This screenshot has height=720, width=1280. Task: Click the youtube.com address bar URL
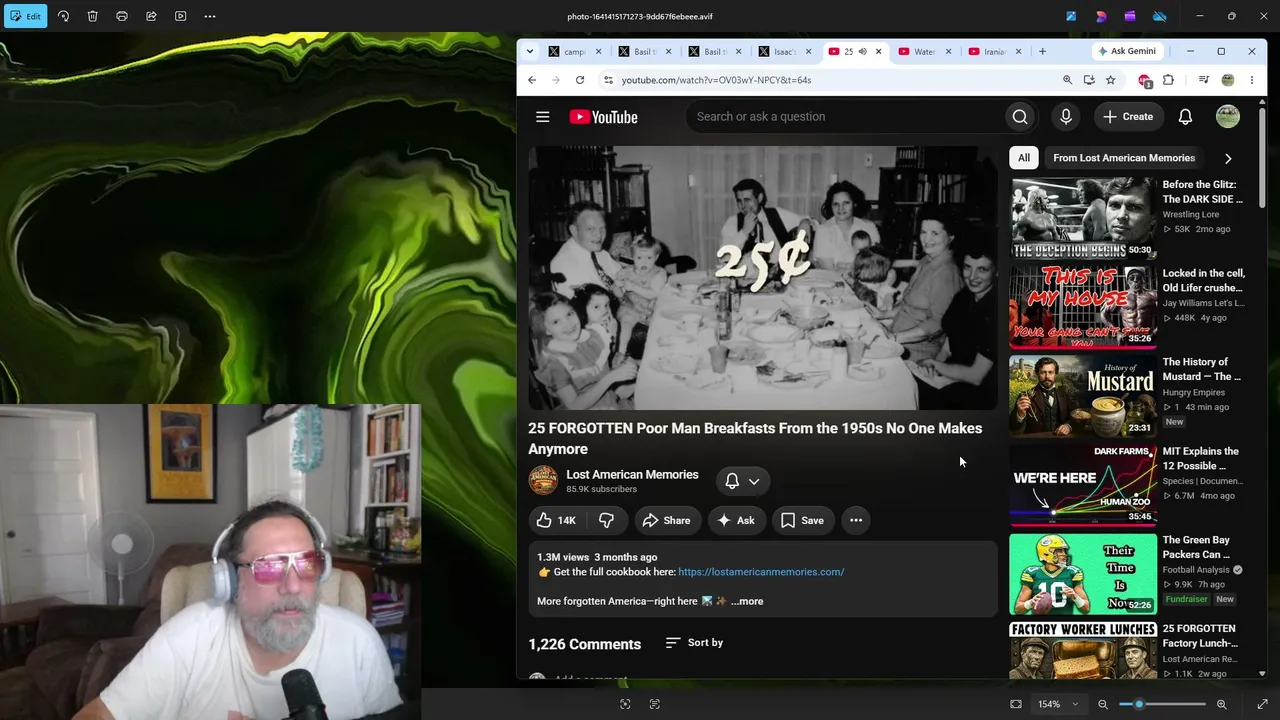point(716,80)
